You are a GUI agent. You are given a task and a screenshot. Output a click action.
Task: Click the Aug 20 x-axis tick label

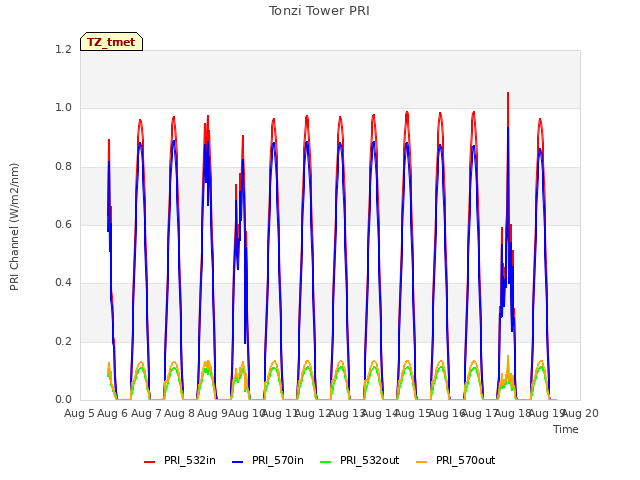(580, 413)
